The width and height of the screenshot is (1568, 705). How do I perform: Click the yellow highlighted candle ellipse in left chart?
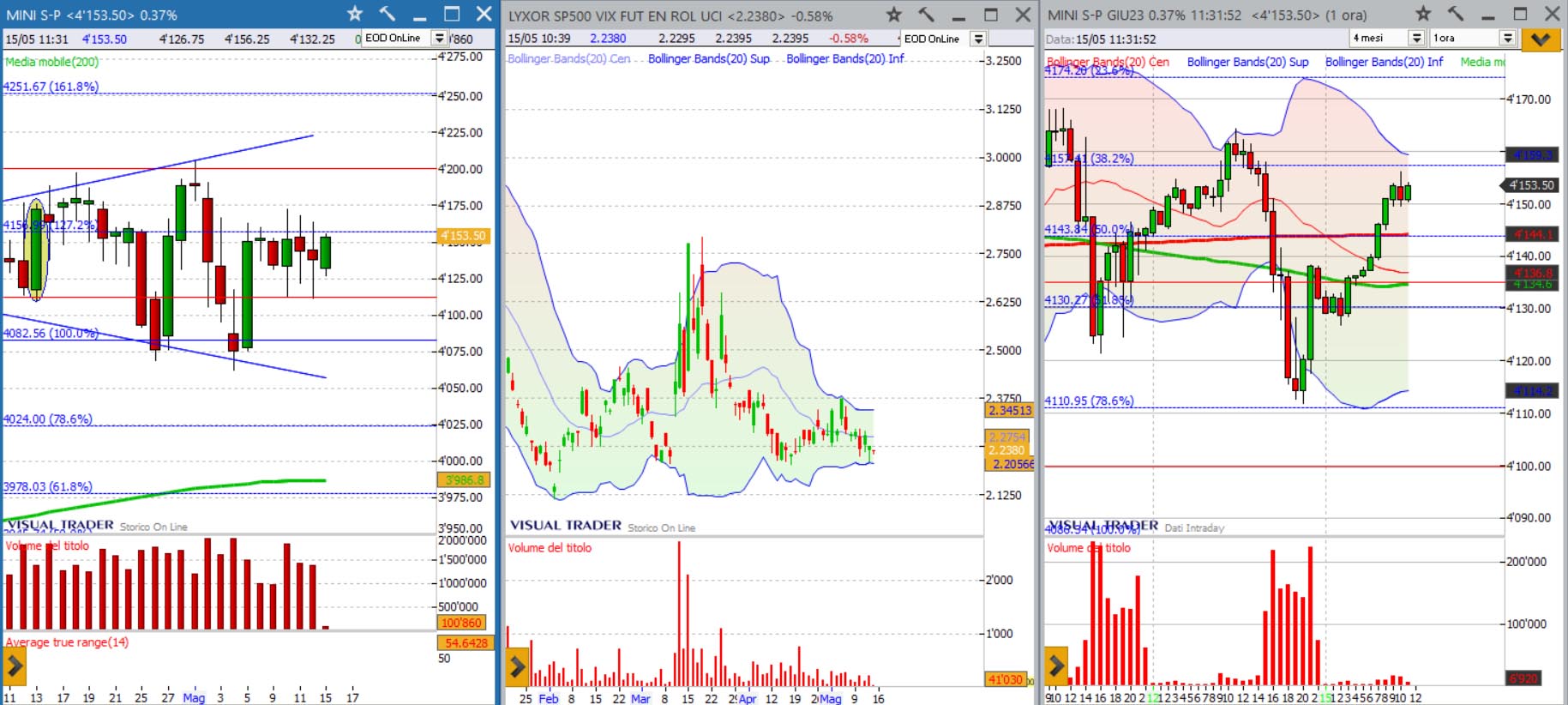(36, 250)
